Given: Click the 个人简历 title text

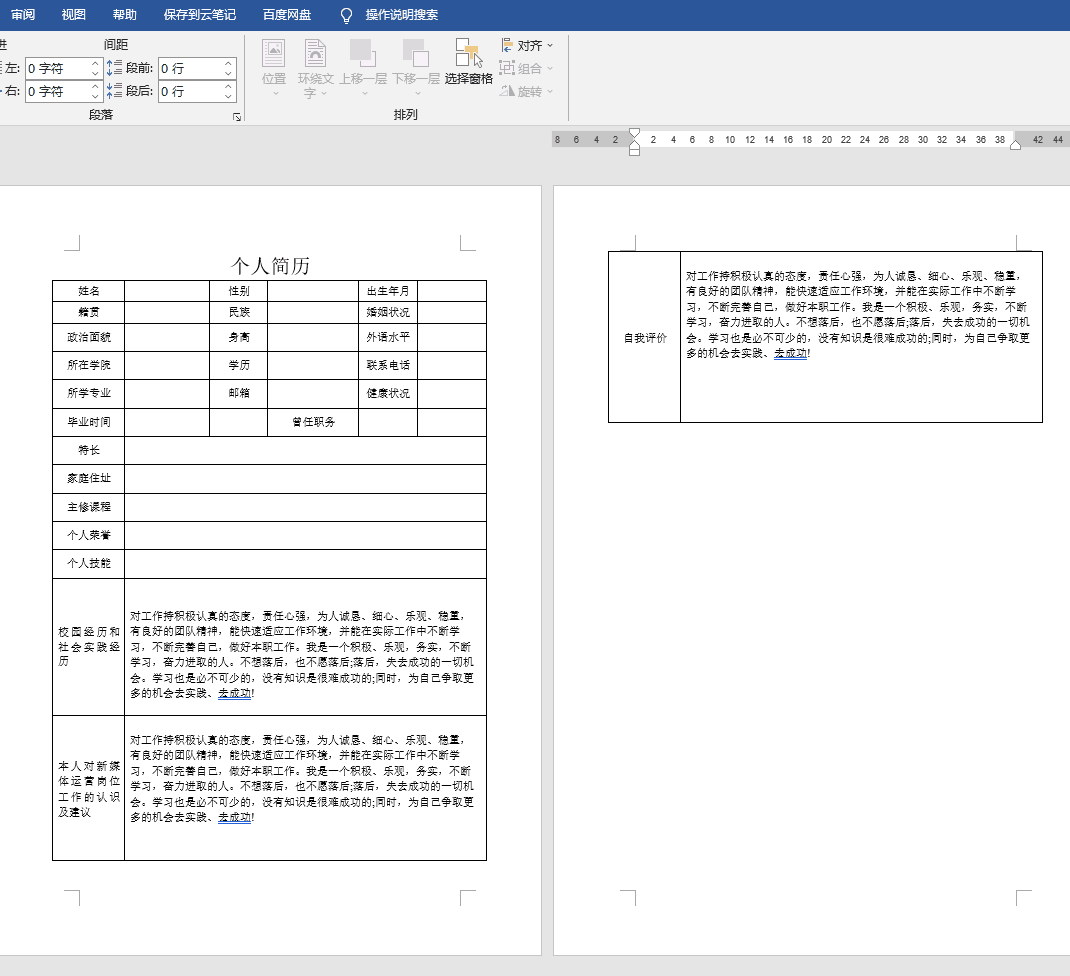Looking at the screenshot, I should coord(270,265).
